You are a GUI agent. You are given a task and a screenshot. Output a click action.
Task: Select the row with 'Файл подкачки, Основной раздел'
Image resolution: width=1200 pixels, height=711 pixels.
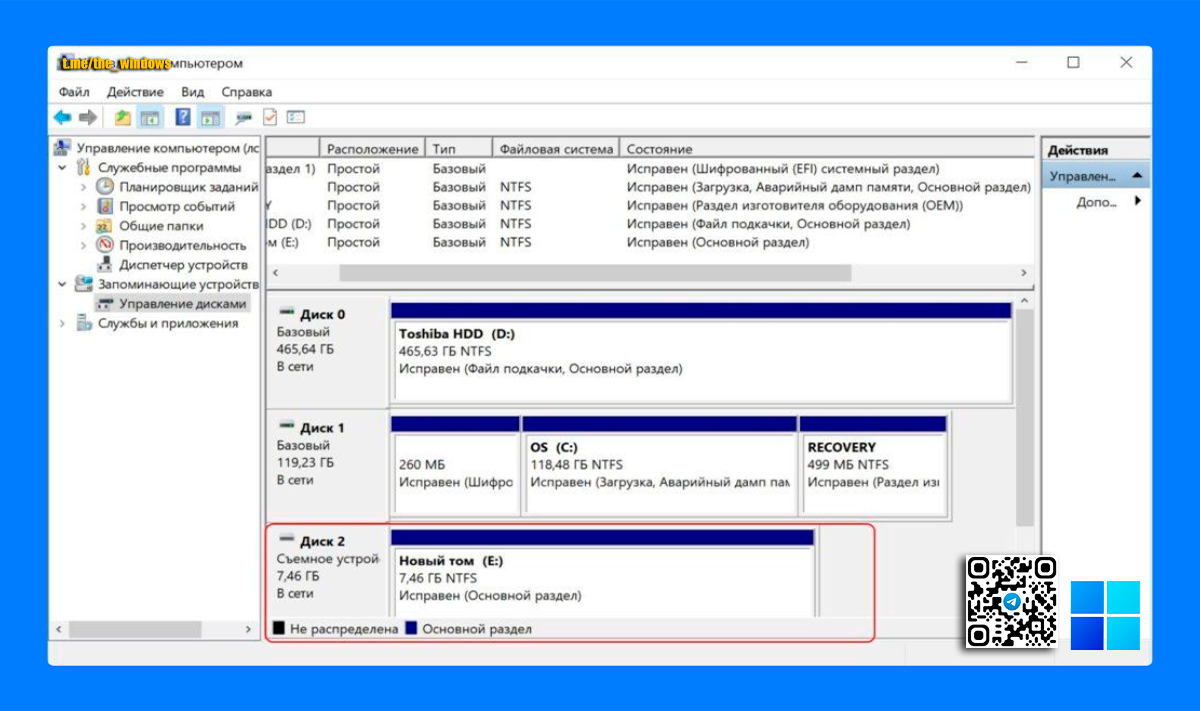(650, 224)
